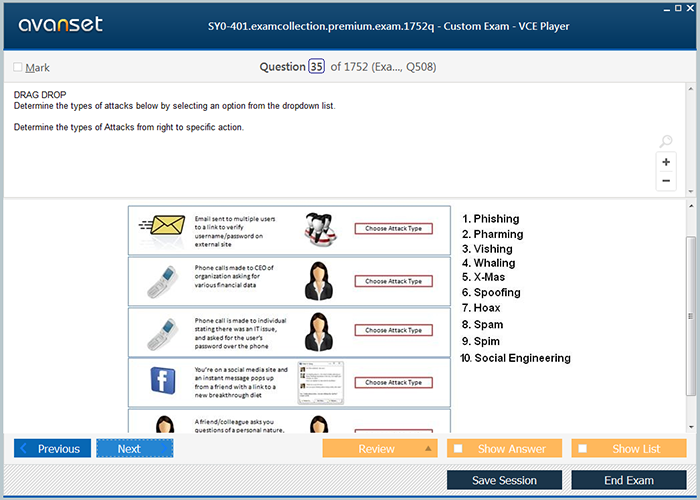Click the Save Session button
This screenshot has width=700, height=500.
click(x=504, y=480)
